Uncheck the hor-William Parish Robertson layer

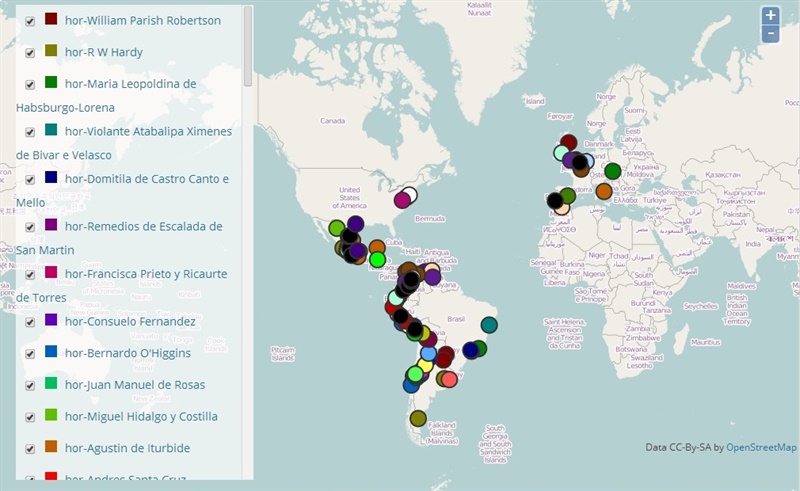[30, 21]
